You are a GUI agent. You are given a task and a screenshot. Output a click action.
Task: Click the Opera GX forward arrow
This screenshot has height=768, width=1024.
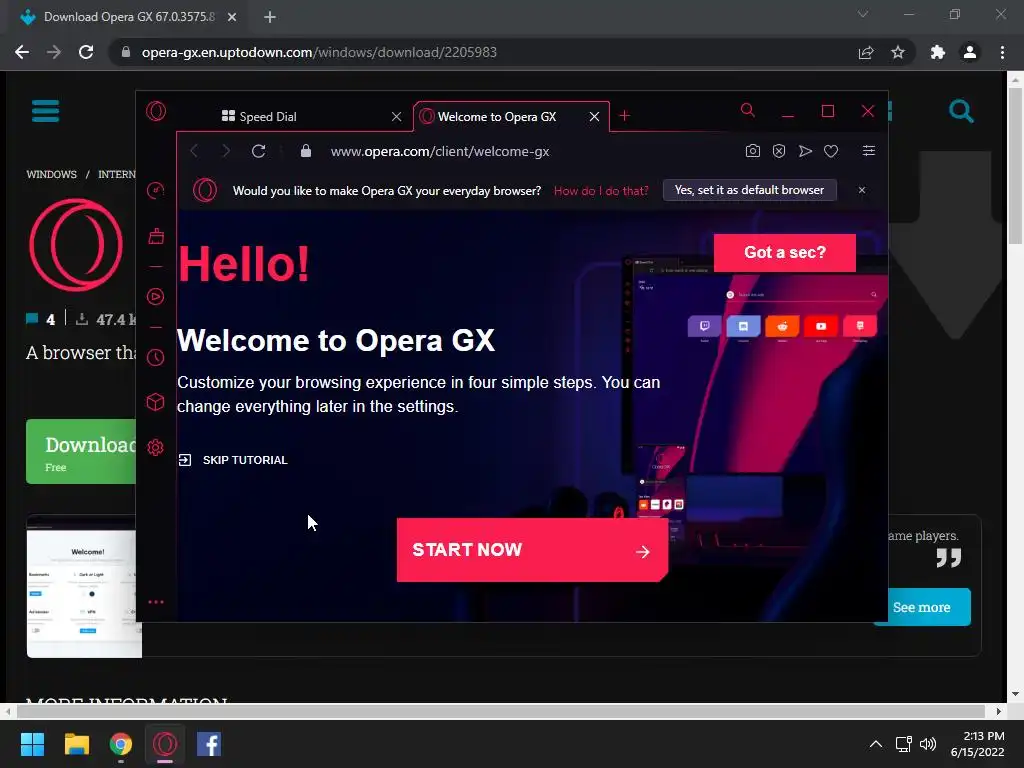tap(226, 152)
